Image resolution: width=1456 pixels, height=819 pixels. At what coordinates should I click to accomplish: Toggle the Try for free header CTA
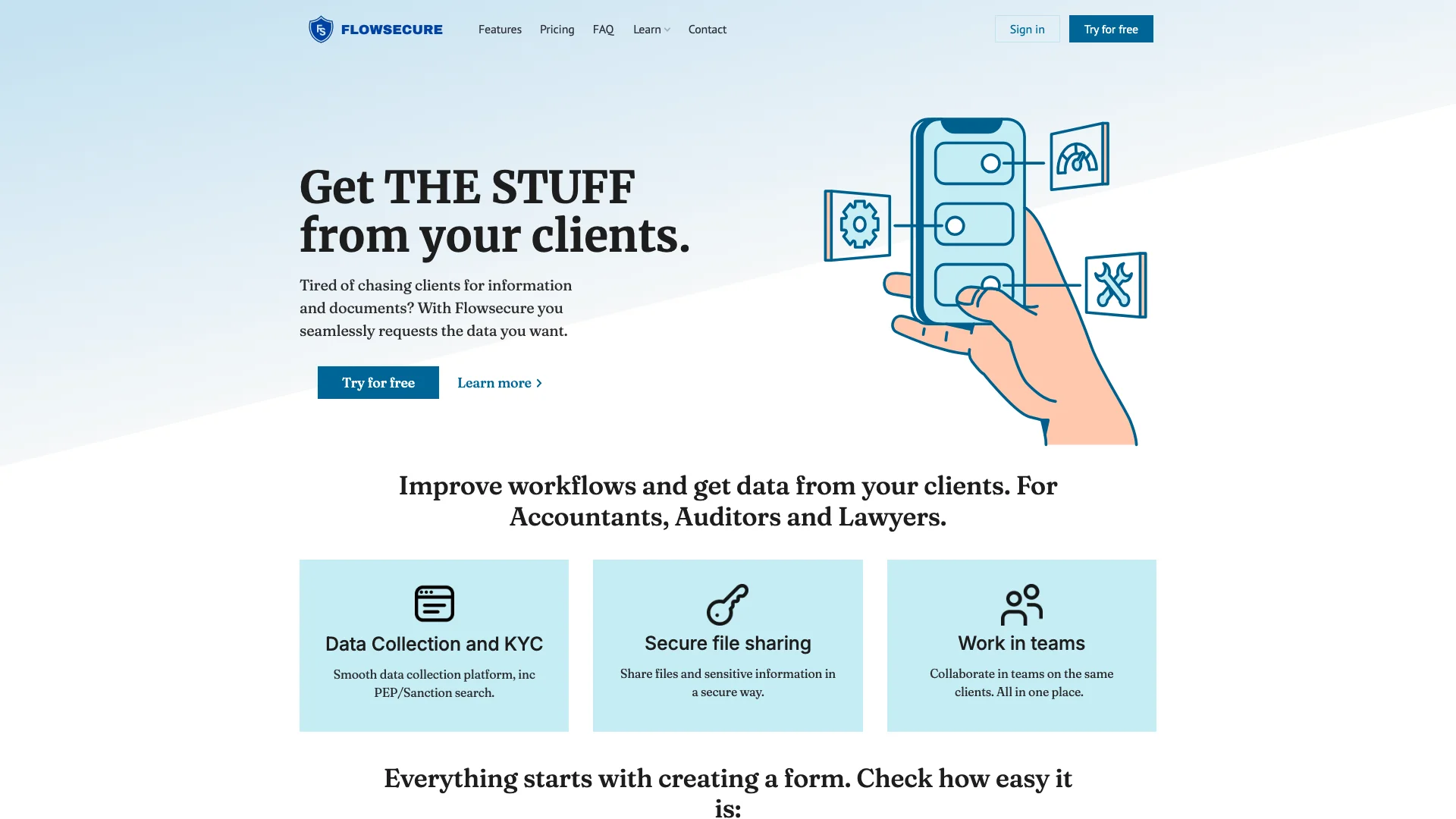[x=1111, y=29]
